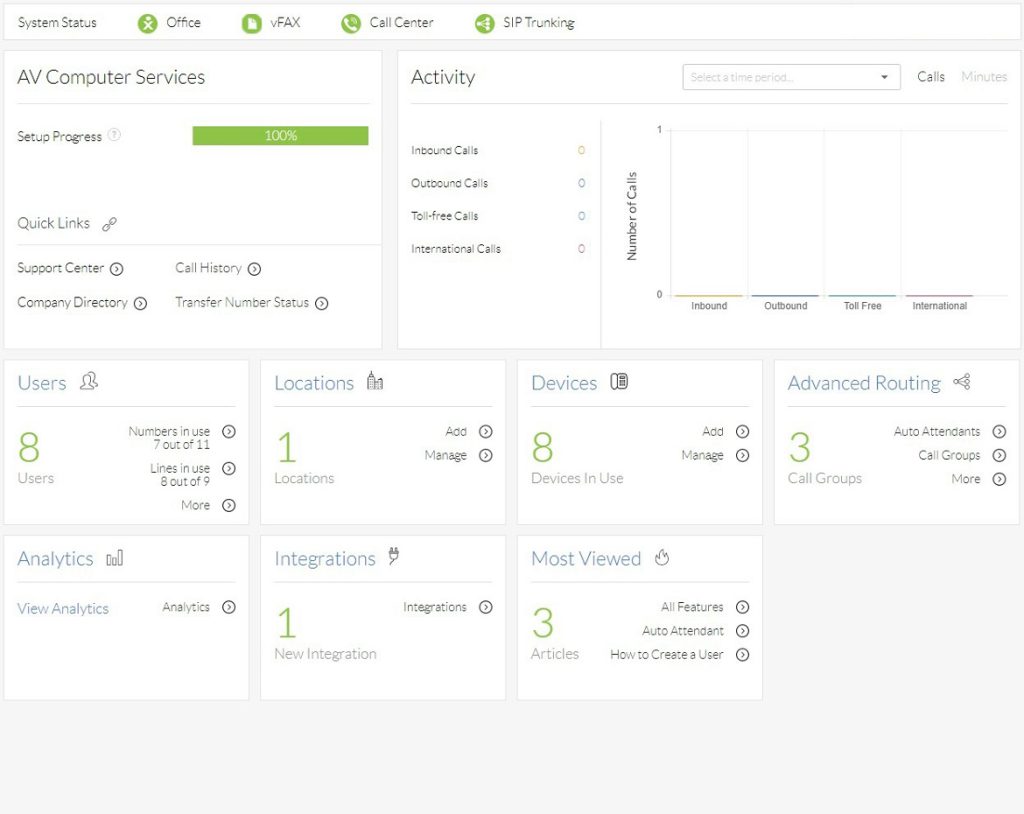1024x814 pixels.
Task: Click the Call Center status icon
Action: tap(350, 23)
